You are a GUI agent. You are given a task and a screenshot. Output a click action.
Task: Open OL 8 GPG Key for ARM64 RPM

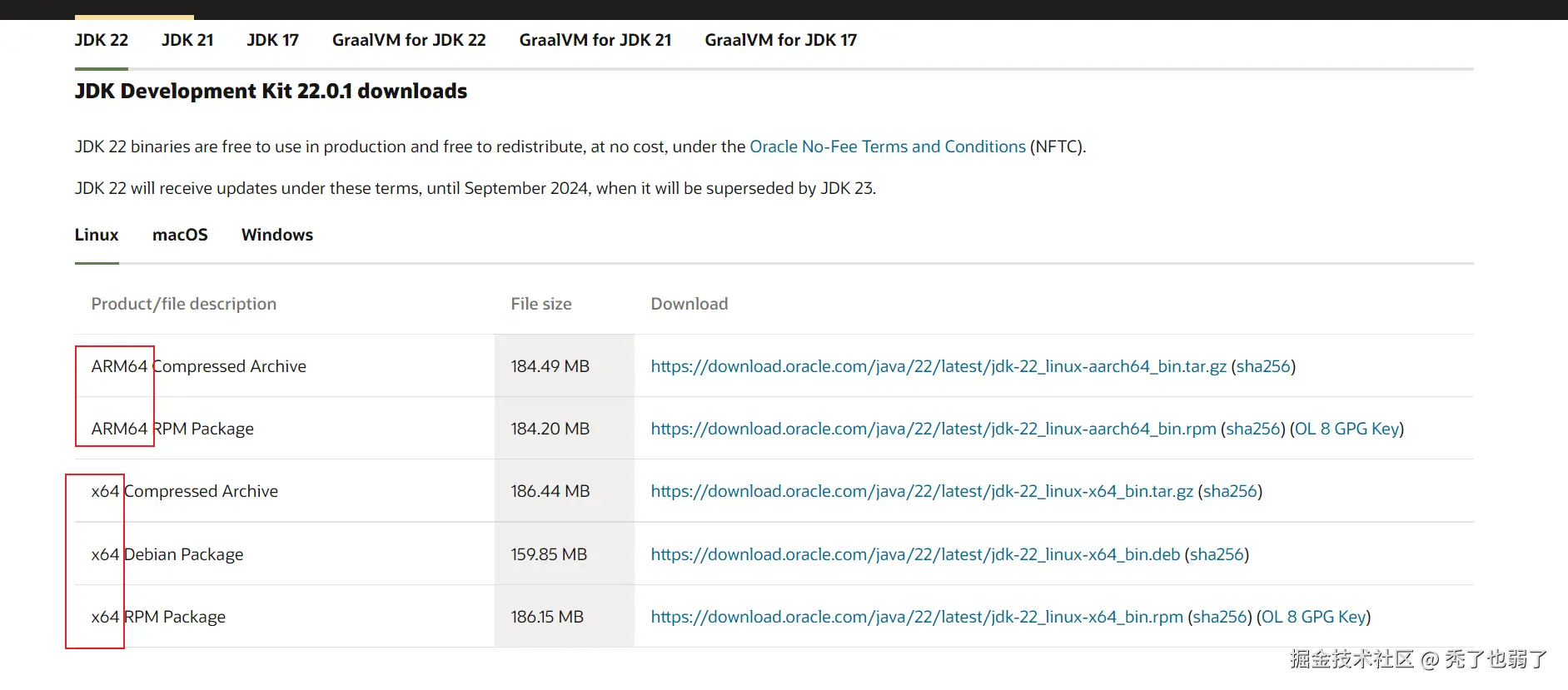click(x=1346, y=429)
